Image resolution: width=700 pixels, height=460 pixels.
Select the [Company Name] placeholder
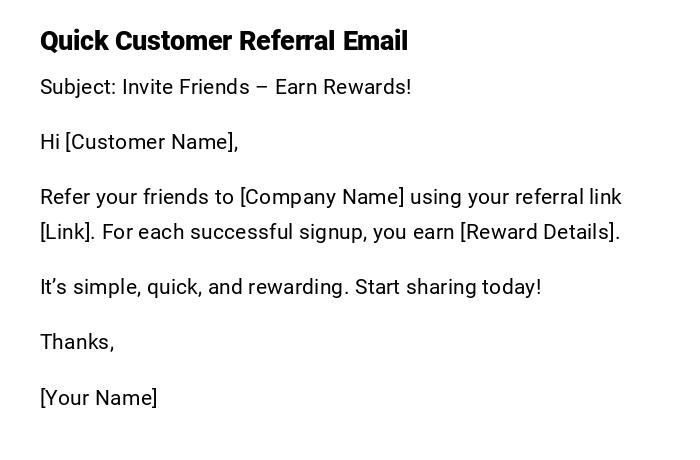coord(322,197)
